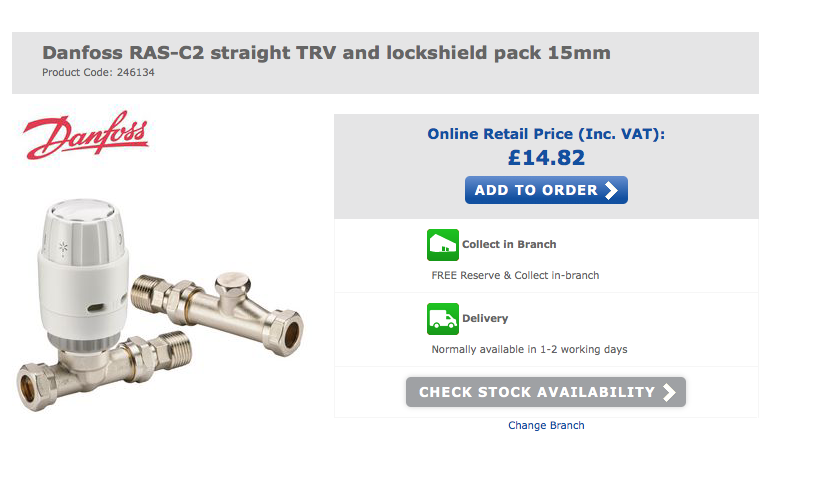Open the Change Branch link
This screenshot has height=492, width=830.
point(546,425)
